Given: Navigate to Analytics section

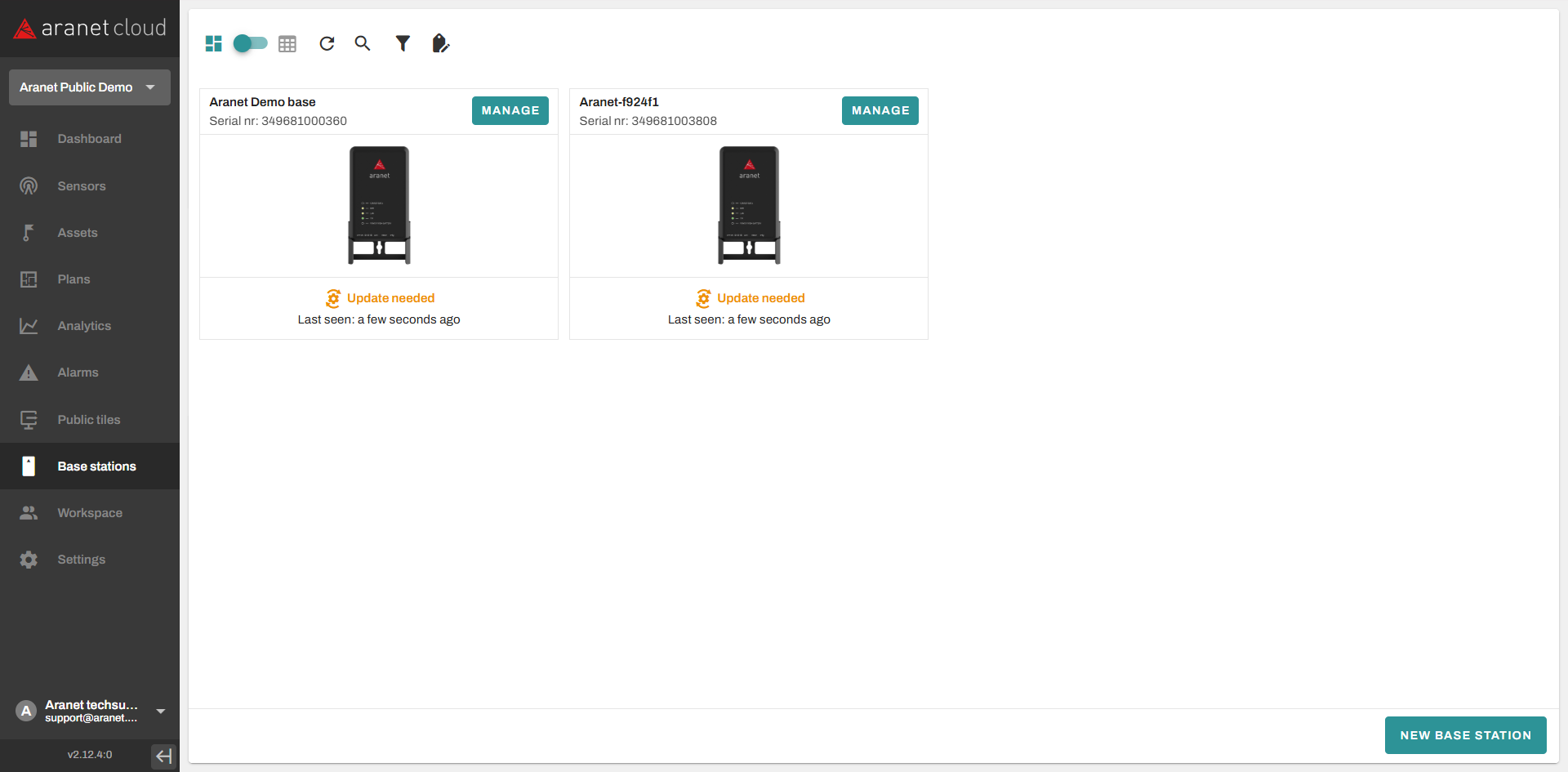Looking at the screenshot, I should 84,326.
